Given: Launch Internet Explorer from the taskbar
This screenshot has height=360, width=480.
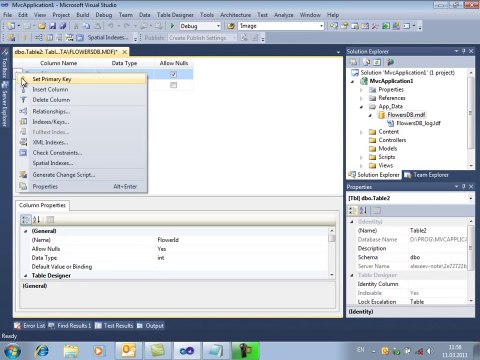Looking at the screenshot, I should [x=42, y=351].
